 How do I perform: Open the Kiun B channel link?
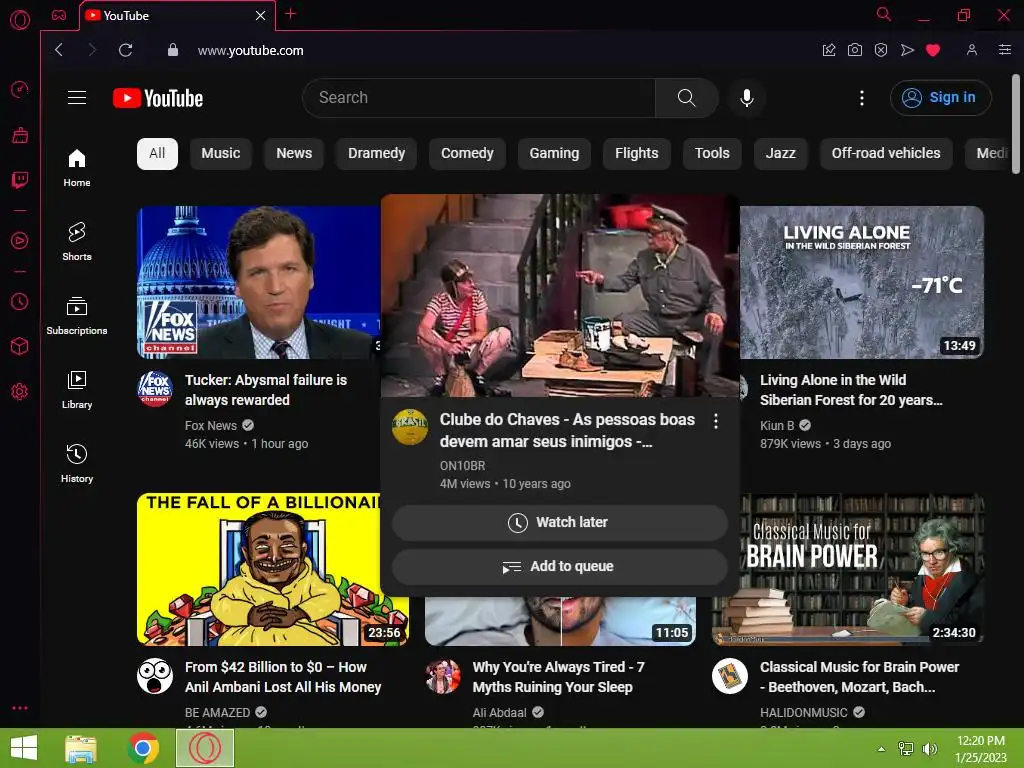click(777, 426)
